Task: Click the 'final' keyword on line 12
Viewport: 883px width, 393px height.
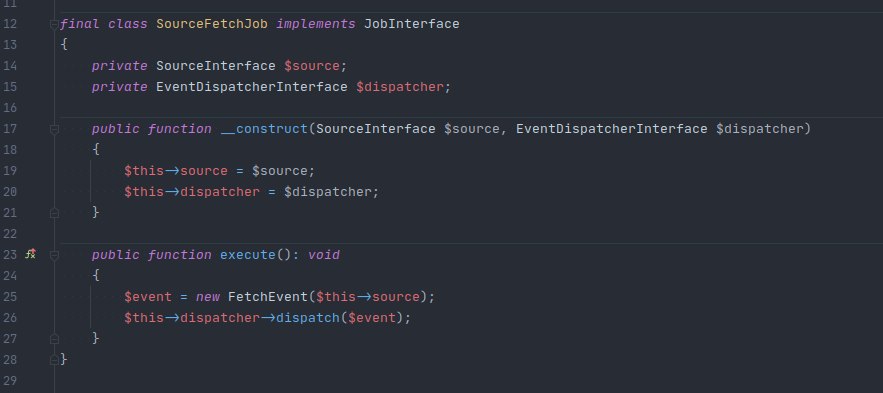Action: (x=79, y=24)
